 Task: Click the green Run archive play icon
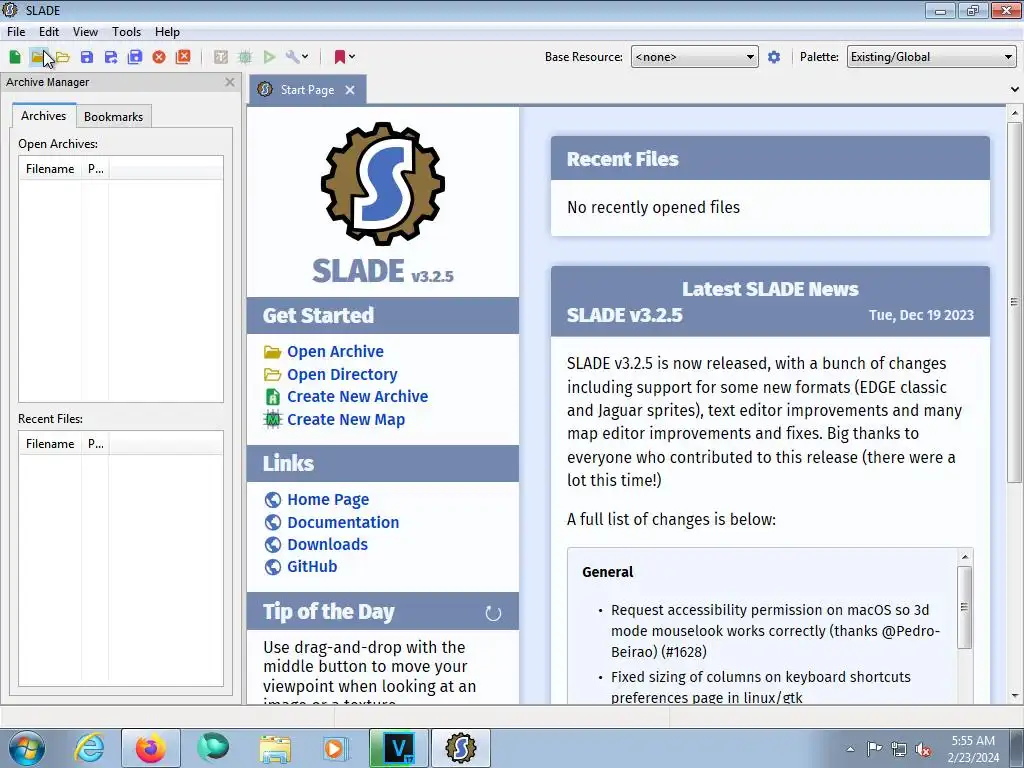point(269,57)
